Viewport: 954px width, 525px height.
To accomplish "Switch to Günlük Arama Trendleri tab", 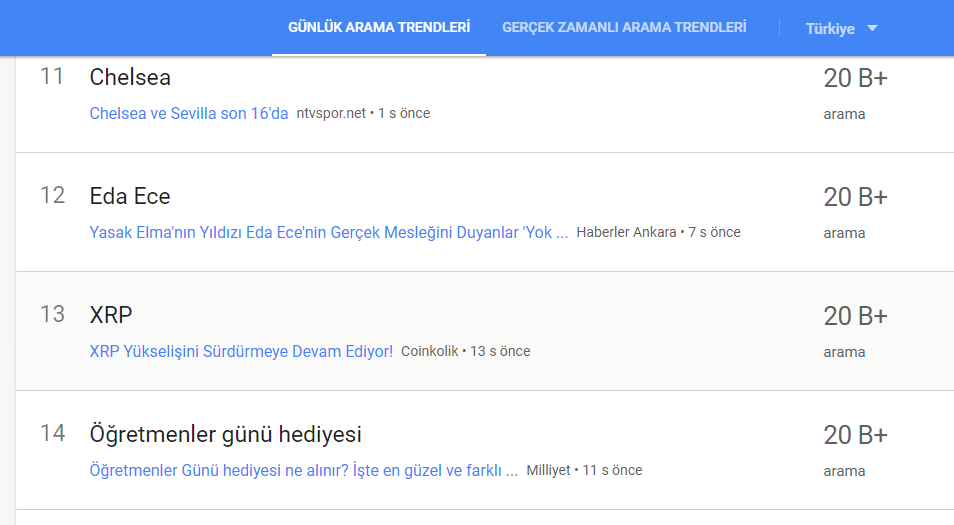I will (x=379, y=27).
